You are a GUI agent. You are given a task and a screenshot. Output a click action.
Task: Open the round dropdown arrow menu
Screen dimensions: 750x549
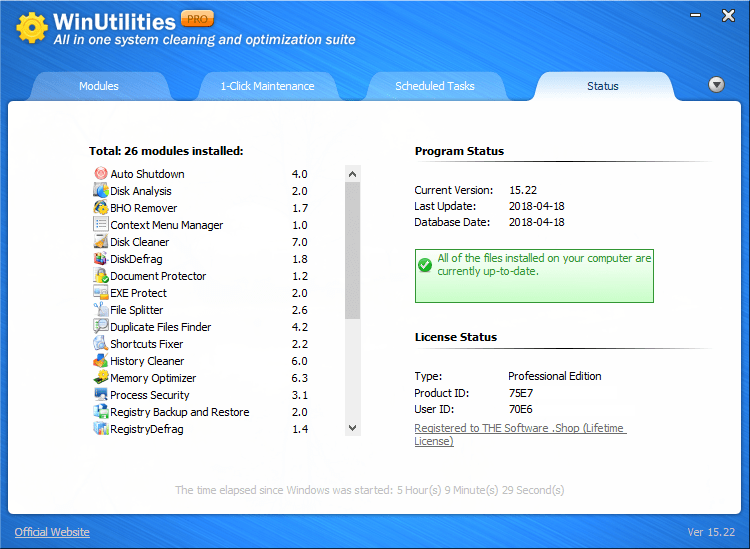click(x=716, y=85)
